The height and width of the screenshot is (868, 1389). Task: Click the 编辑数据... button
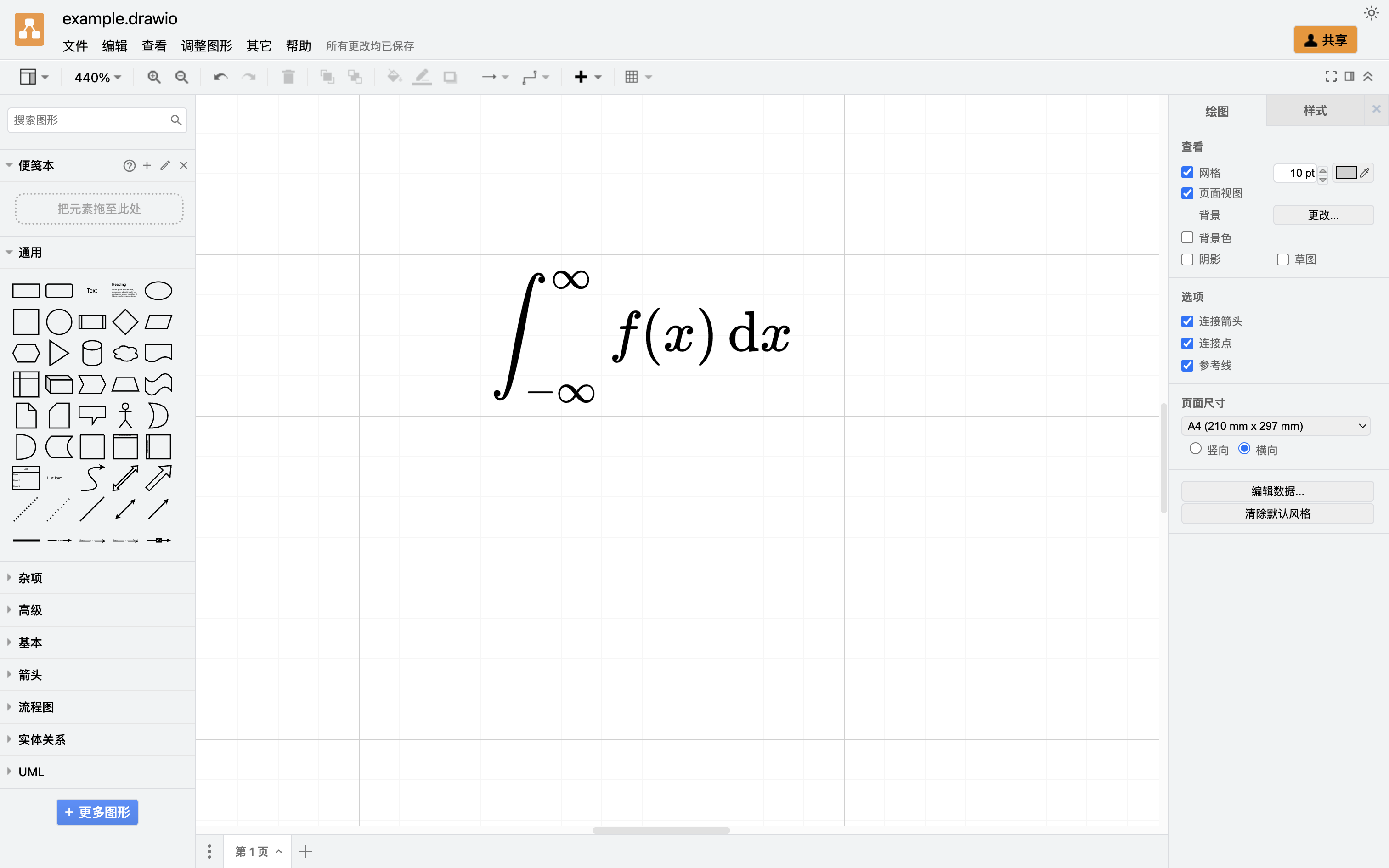click(1277, 491)
